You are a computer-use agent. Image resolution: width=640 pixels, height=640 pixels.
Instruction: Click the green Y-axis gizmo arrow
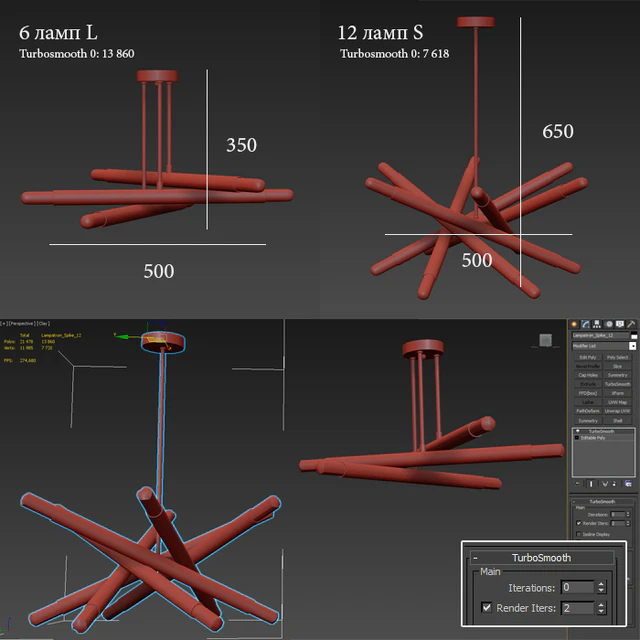(x=121, y=336)
